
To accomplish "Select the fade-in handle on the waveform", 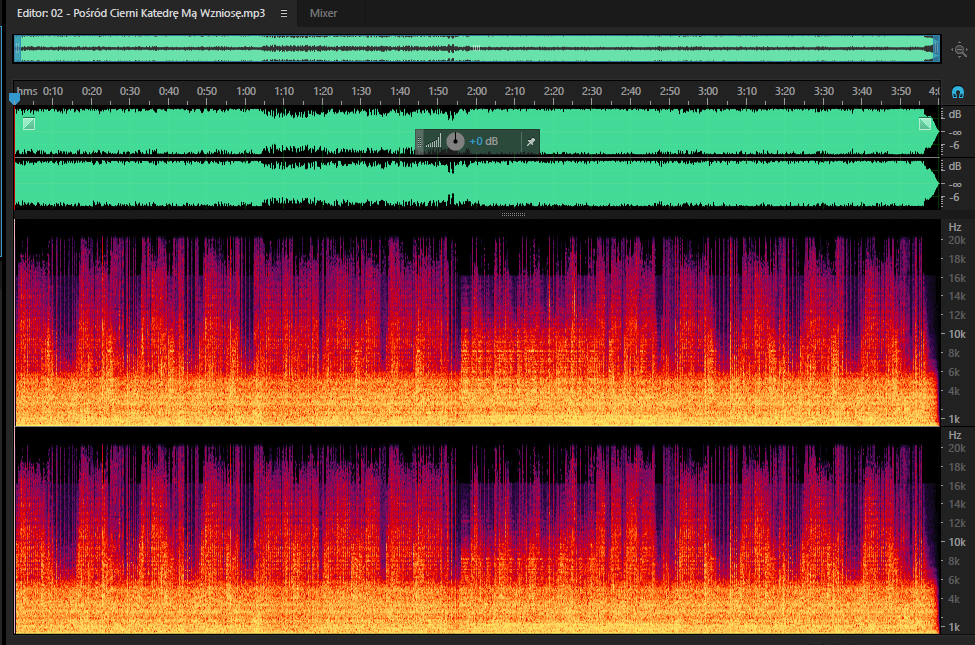I will [x=29, y=124].
